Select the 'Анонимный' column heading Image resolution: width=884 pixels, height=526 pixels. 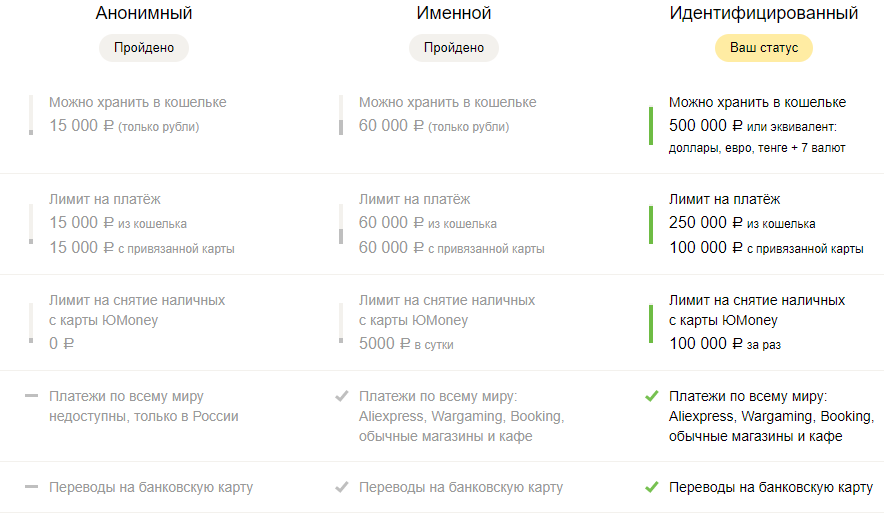coord(144,14)
